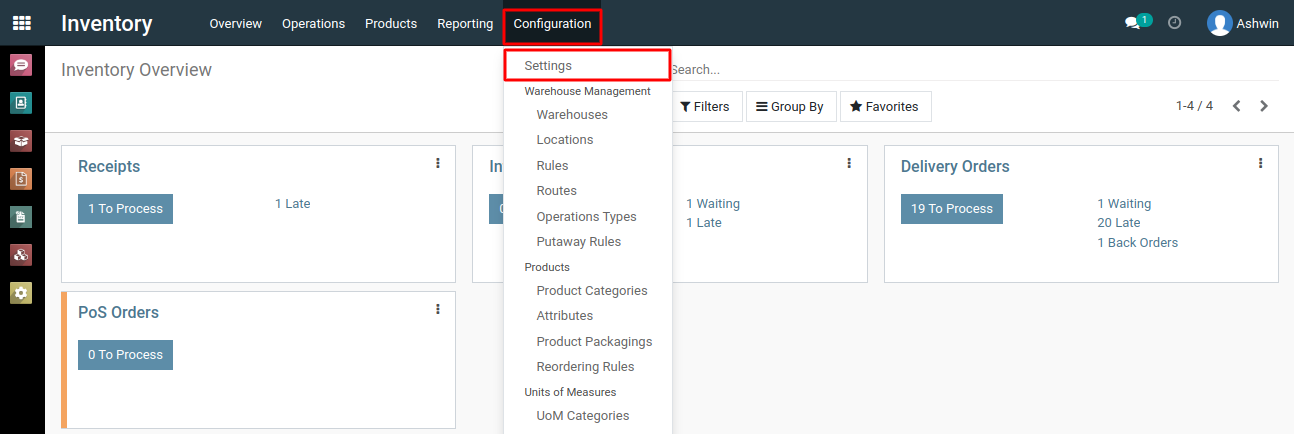
Task: Open kebab menu of partially hidden middle card
Action: pyautogui.click(x=849, y=163)
